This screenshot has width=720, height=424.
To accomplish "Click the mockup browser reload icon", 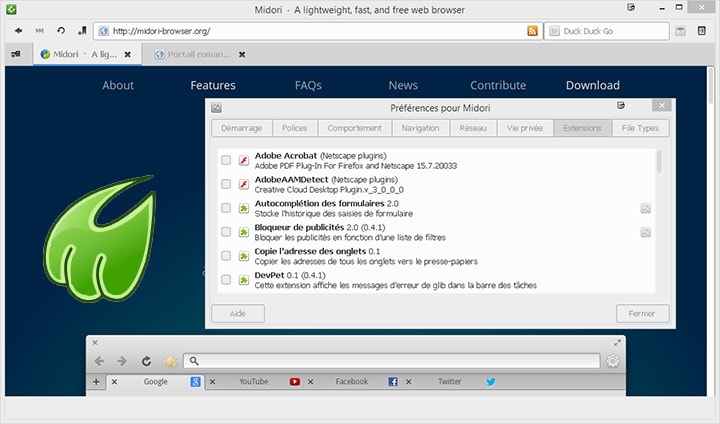I will 146,361.
